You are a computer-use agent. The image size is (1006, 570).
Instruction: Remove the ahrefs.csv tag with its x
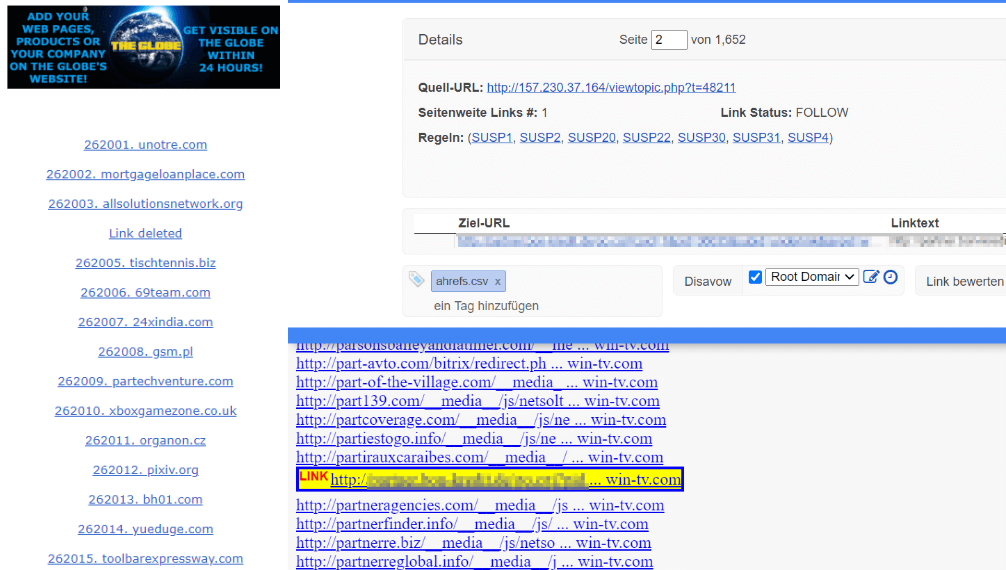point(497,281)
